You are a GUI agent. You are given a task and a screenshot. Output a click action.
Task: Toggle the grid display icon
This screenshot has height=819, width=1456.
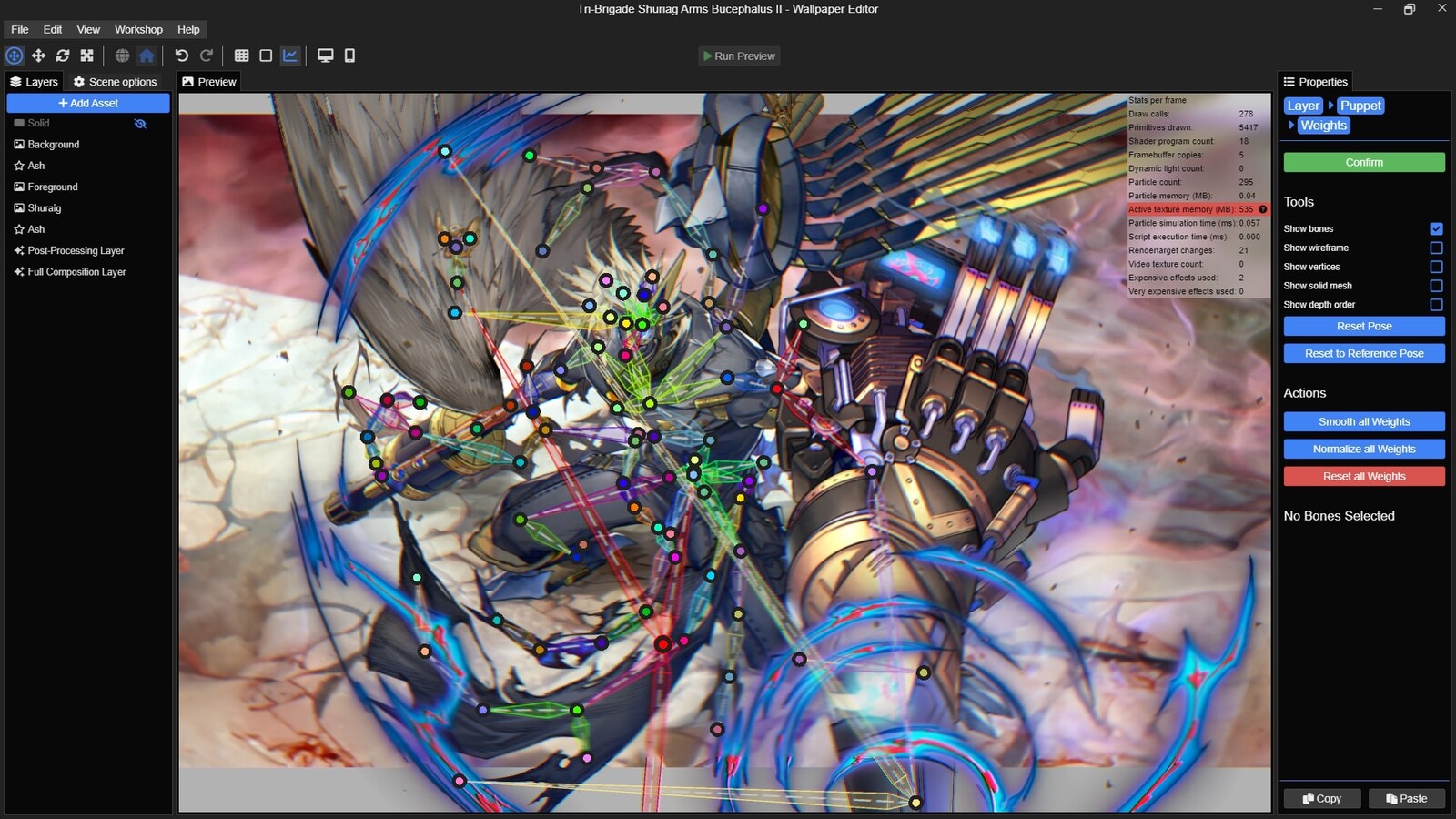click(241, 56)
